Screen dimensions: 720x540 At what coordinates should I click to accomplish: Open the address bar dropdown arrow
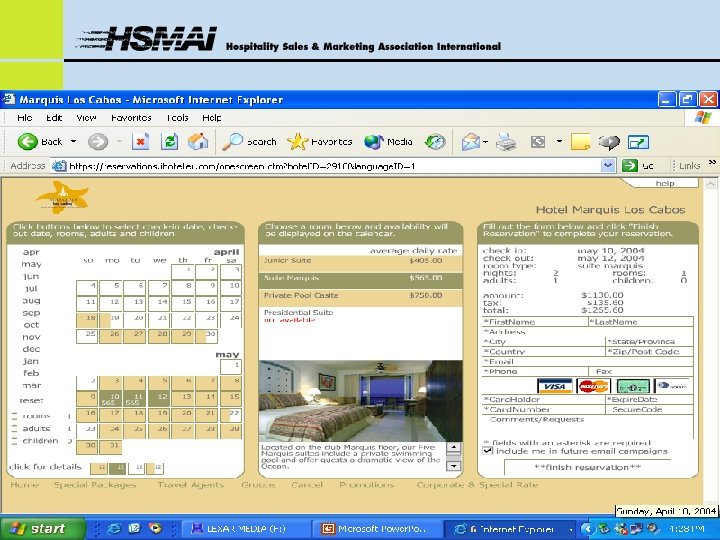(608, 165)
